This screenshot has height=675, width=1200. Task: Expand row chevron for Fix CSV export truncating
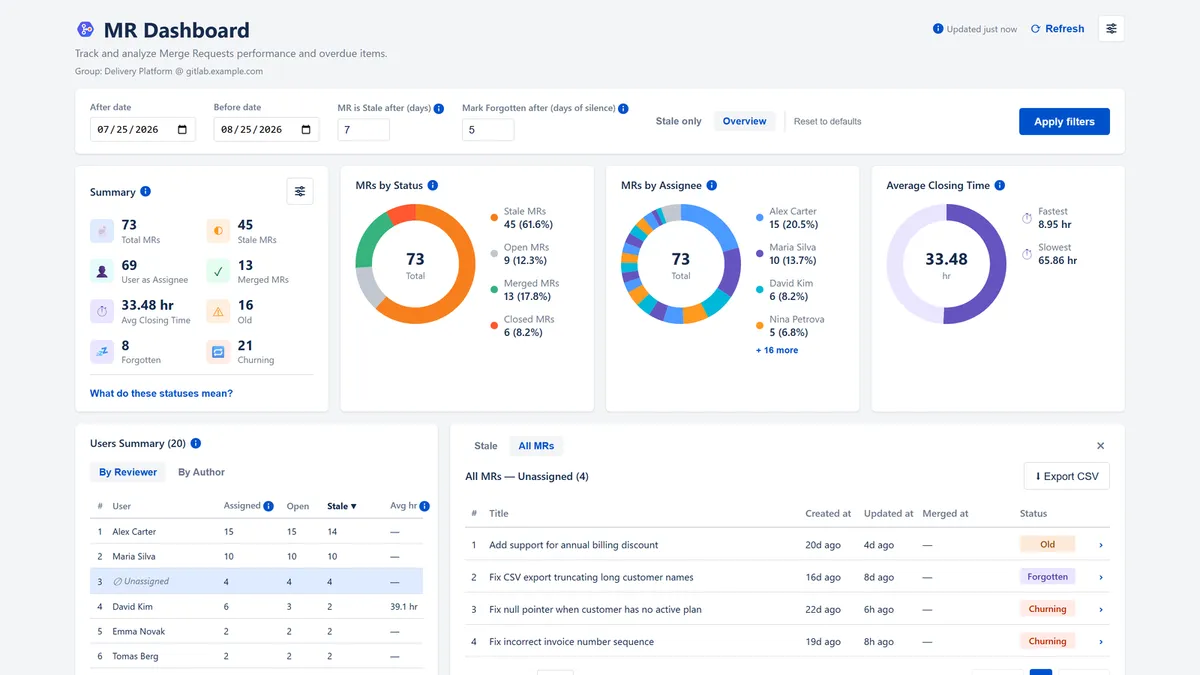[x=1101, y=577]
